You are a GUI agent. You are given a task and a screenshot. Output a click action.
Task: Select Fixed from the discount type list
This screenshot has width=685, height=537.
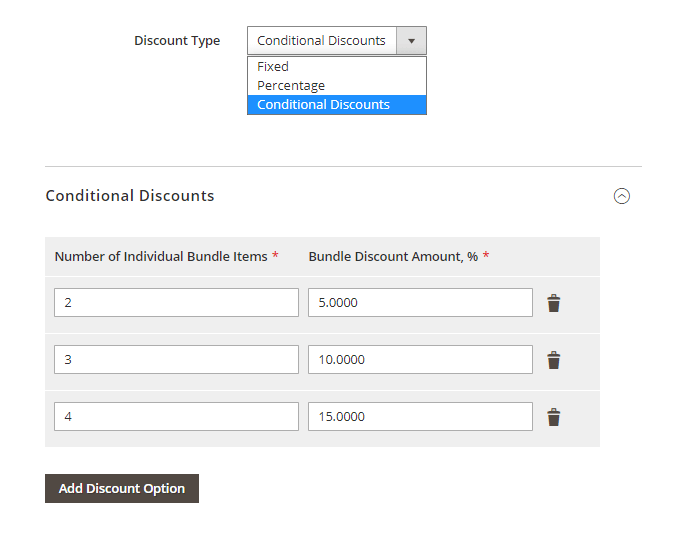pos(273,67)
